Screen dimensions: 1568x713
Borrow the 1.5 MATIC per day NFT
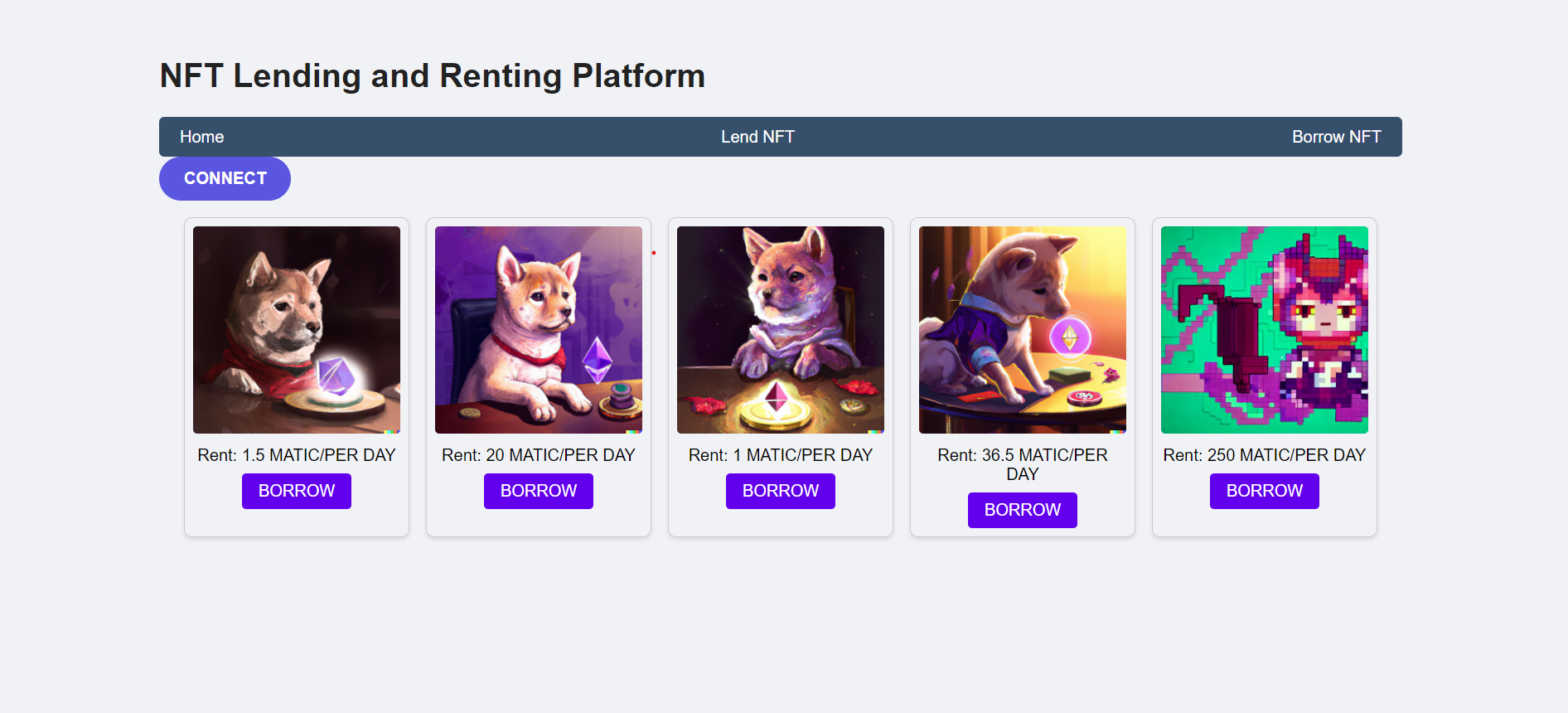[296, 491]
